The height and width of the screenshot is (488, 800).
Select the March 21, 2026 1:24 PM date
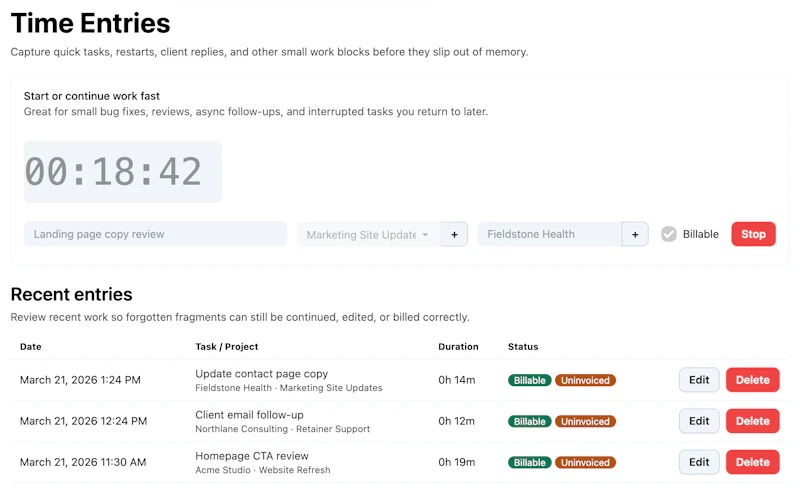[80, 380]
